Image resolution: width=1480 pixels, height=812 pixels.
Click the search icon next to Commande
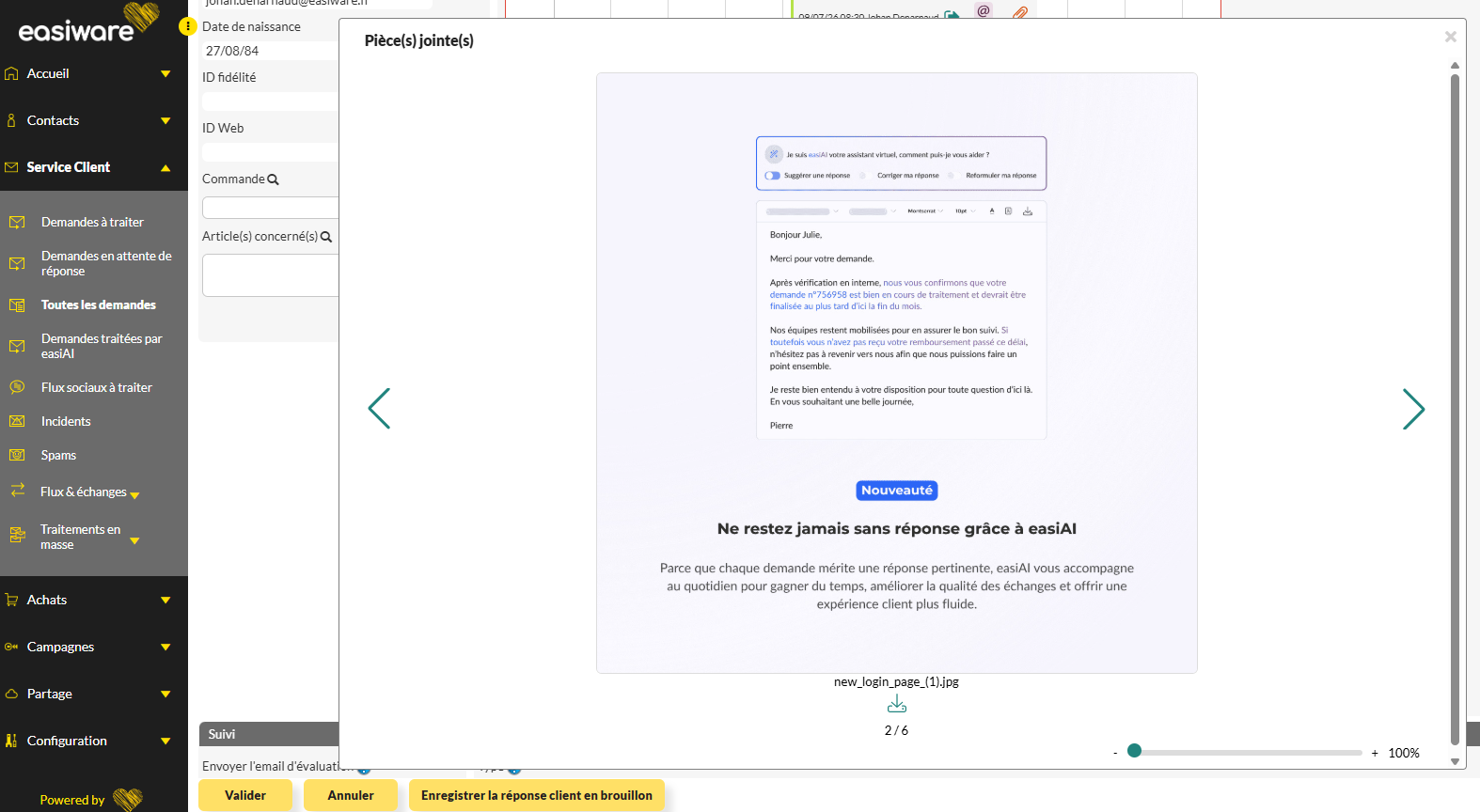click(x=273, y=180)
